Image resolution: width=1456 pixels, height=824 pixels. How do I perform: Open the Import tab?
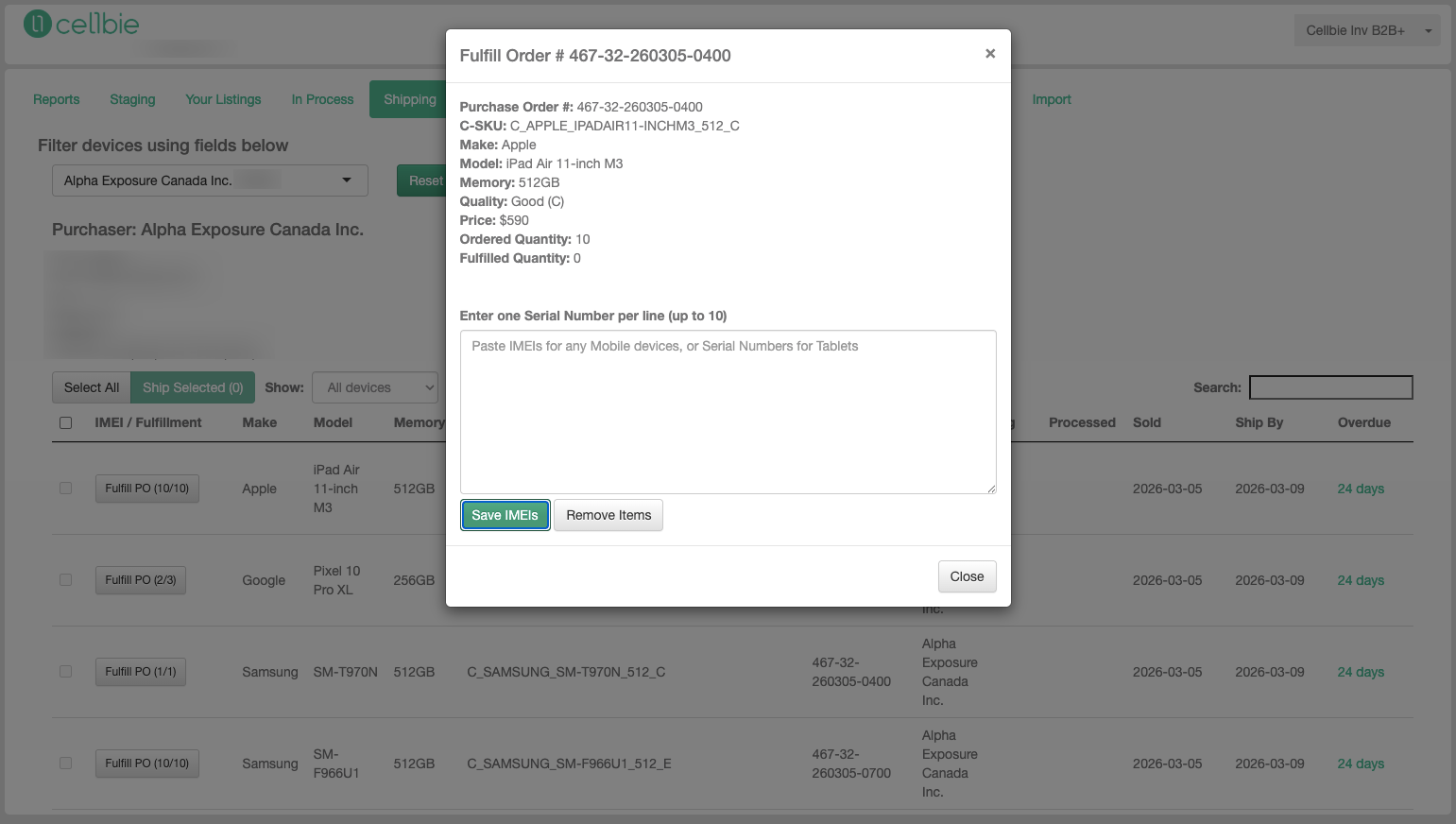coord(1052,99)
